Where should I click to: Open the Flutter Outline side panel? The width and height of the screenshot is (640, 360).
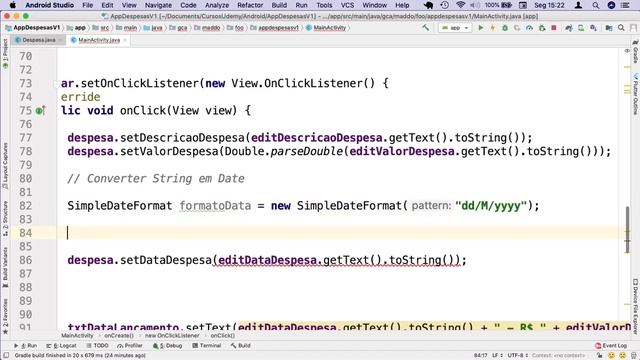(635, 94)
